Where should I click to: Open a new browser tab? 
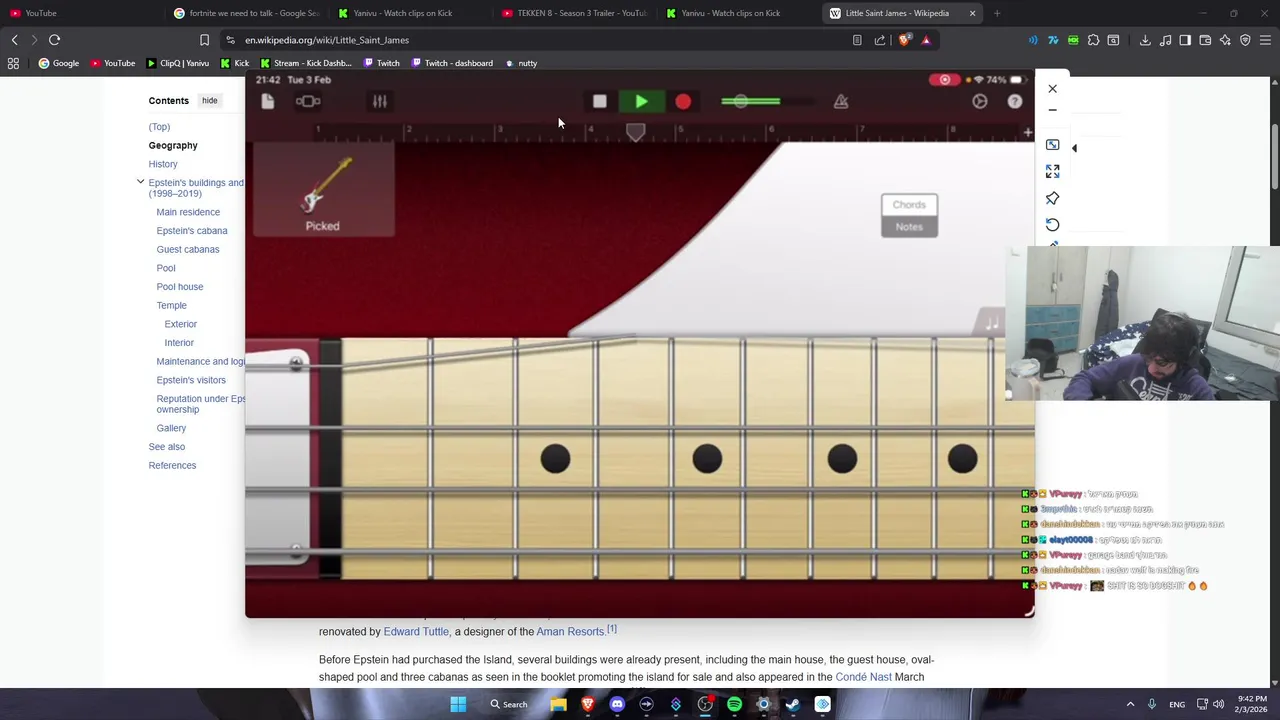997,13
